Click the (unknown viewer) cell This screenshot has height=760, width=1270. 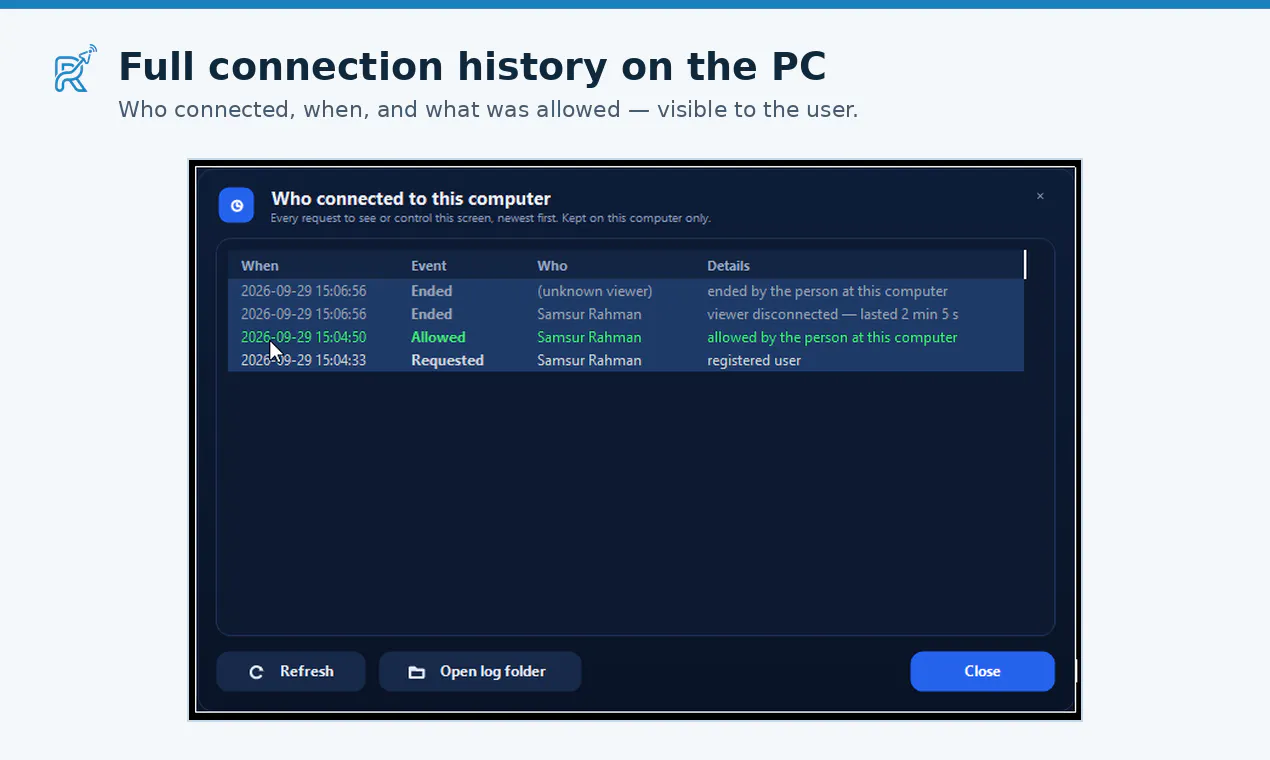(594, 291)
